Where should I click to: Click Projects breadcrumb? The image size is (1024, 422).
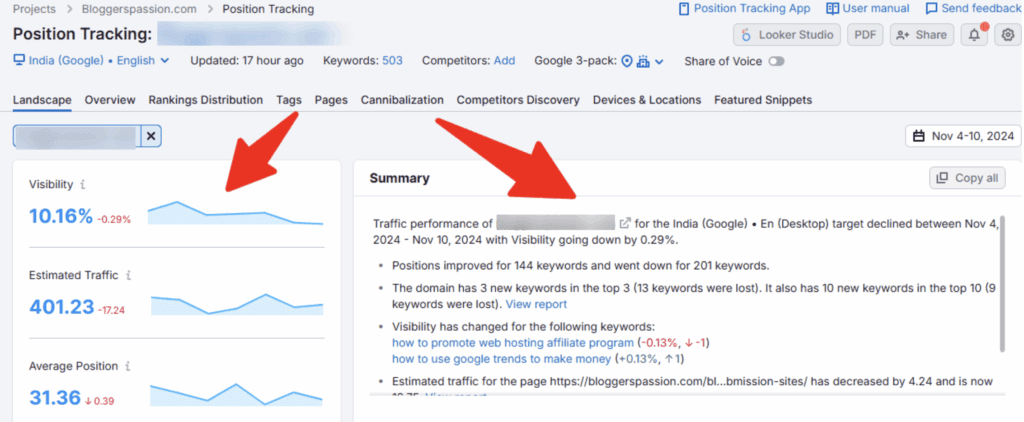click(x=35, y=9)
